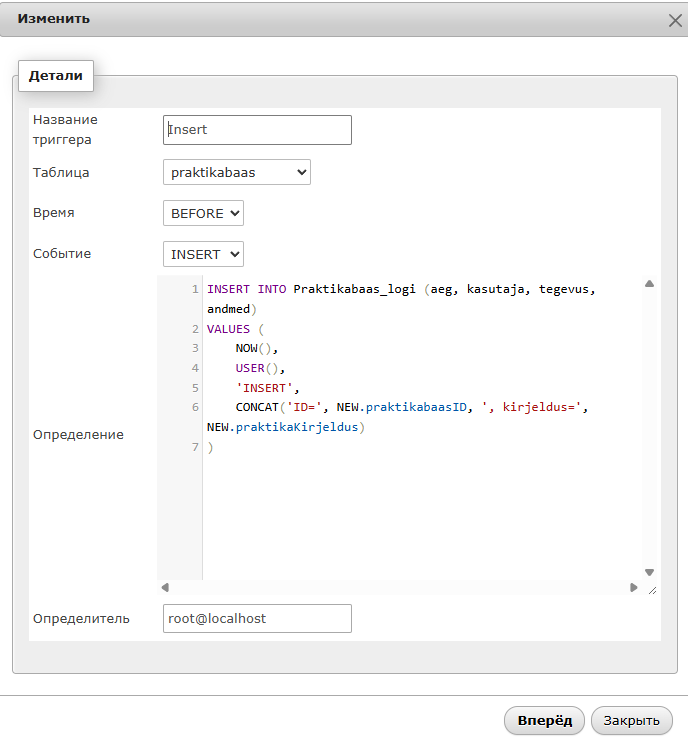688x744 pixels.
Task: Close the dialog with the X icon
Action: (x=674, y=19)
